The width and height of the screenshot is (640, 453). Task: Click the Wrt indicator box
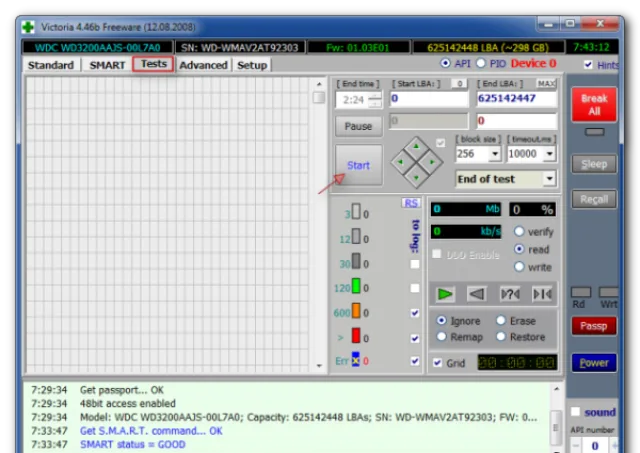point(609,292)
